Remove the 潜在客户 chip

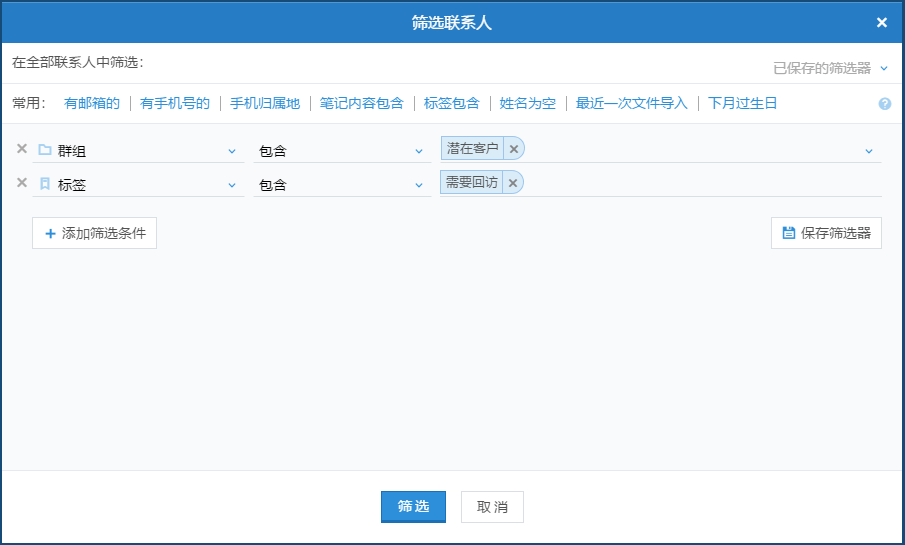[x=514, y=149]
